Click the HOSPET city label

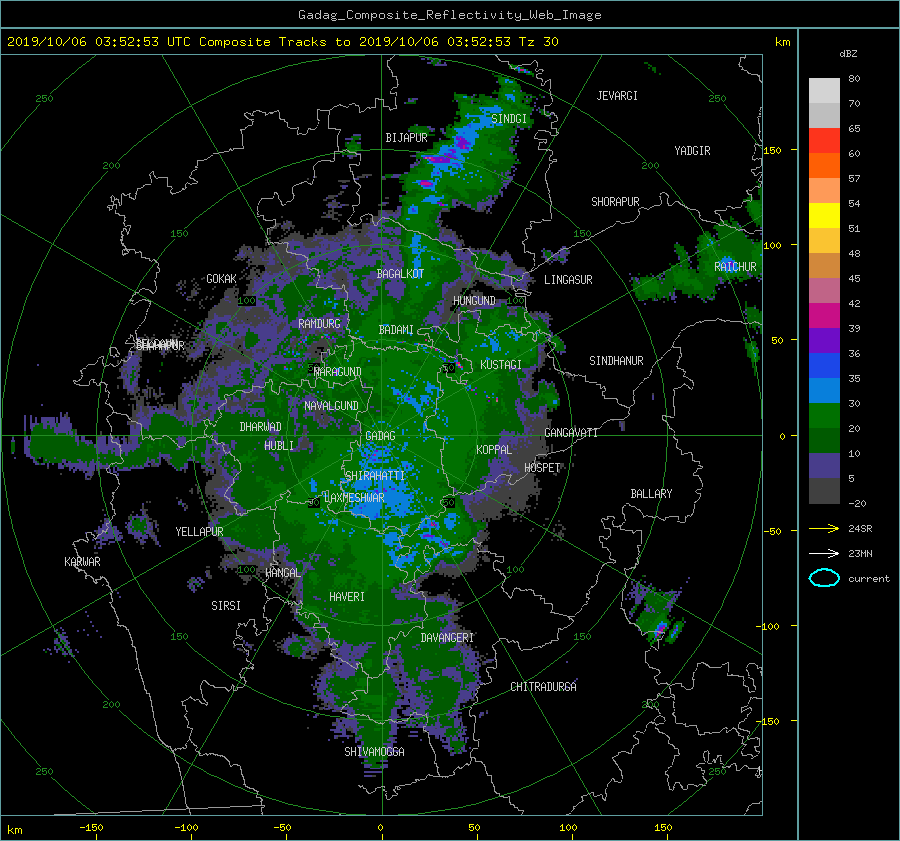coord(542,468)
